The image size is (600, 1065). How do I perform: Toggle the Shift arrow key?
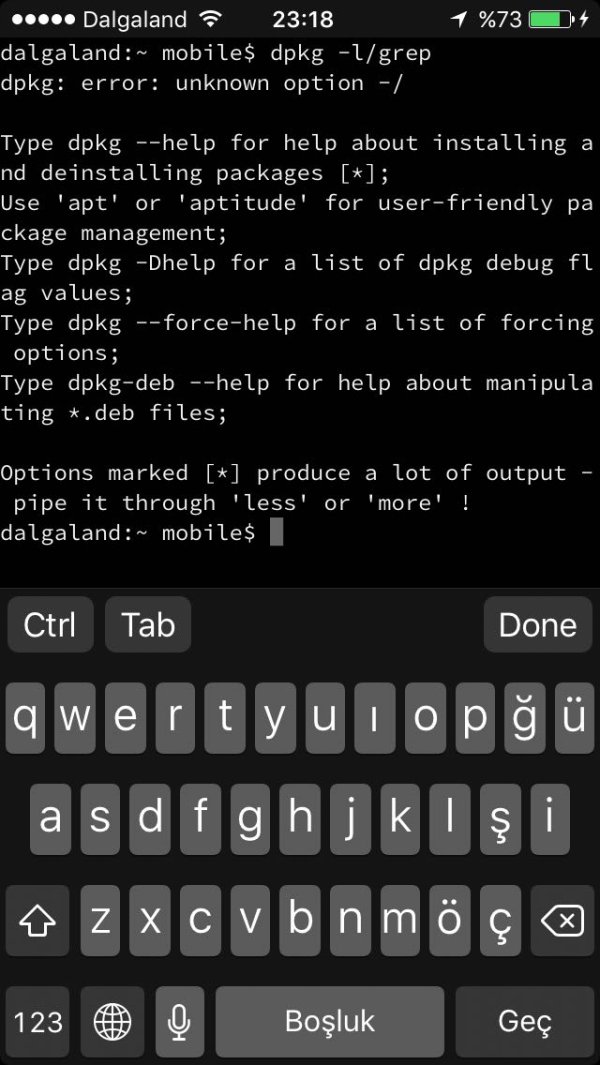(x=38, y=920)
